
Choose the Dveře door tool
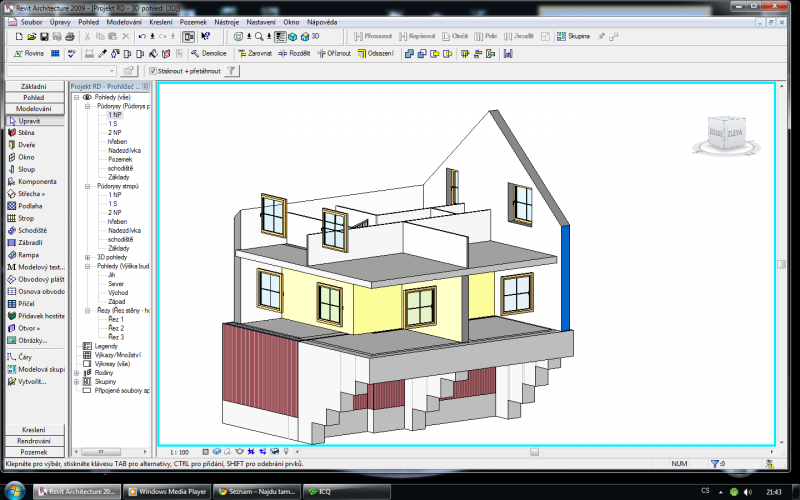click(x=25, y=145)
